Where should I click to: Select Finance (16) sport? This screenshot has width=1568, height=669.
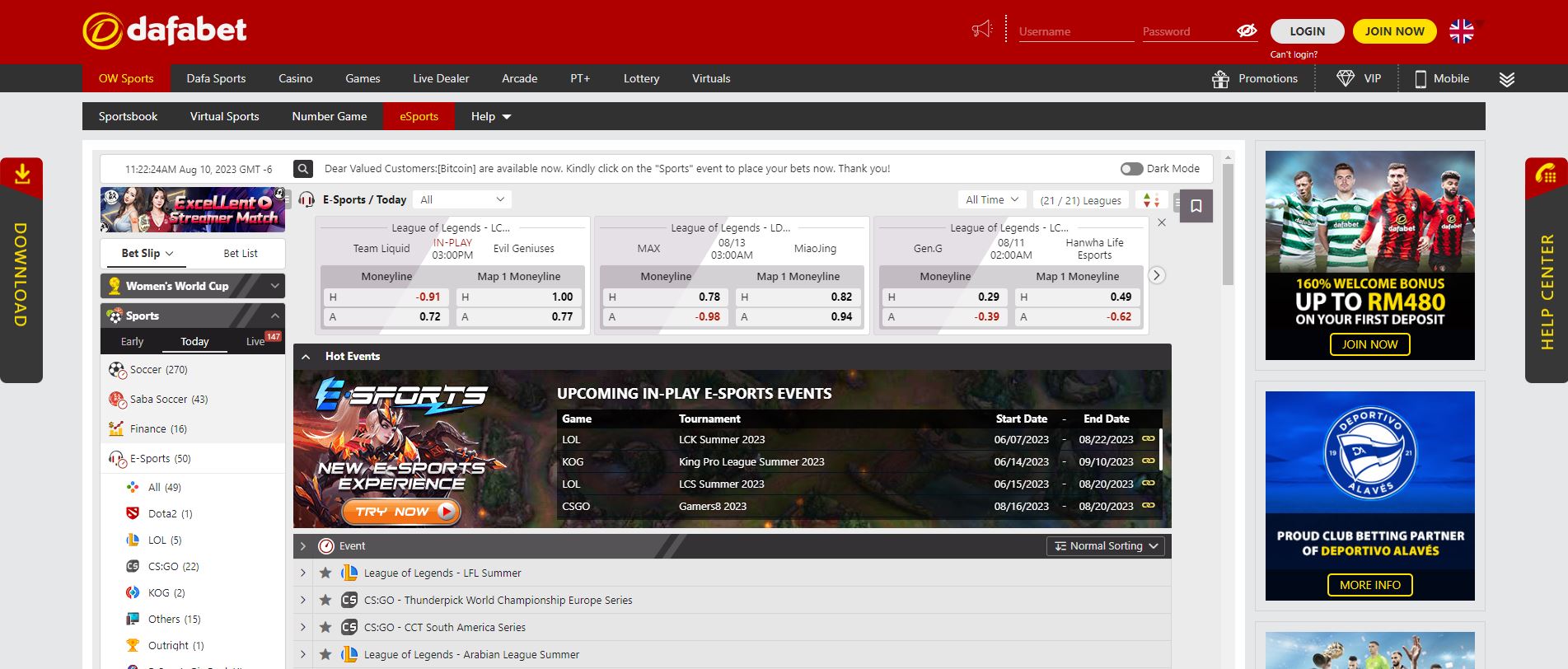[x=193, y=429]
